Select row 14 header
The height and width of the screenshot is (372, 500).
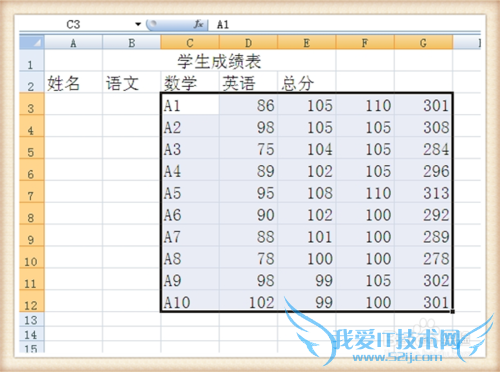pos(32,334)
